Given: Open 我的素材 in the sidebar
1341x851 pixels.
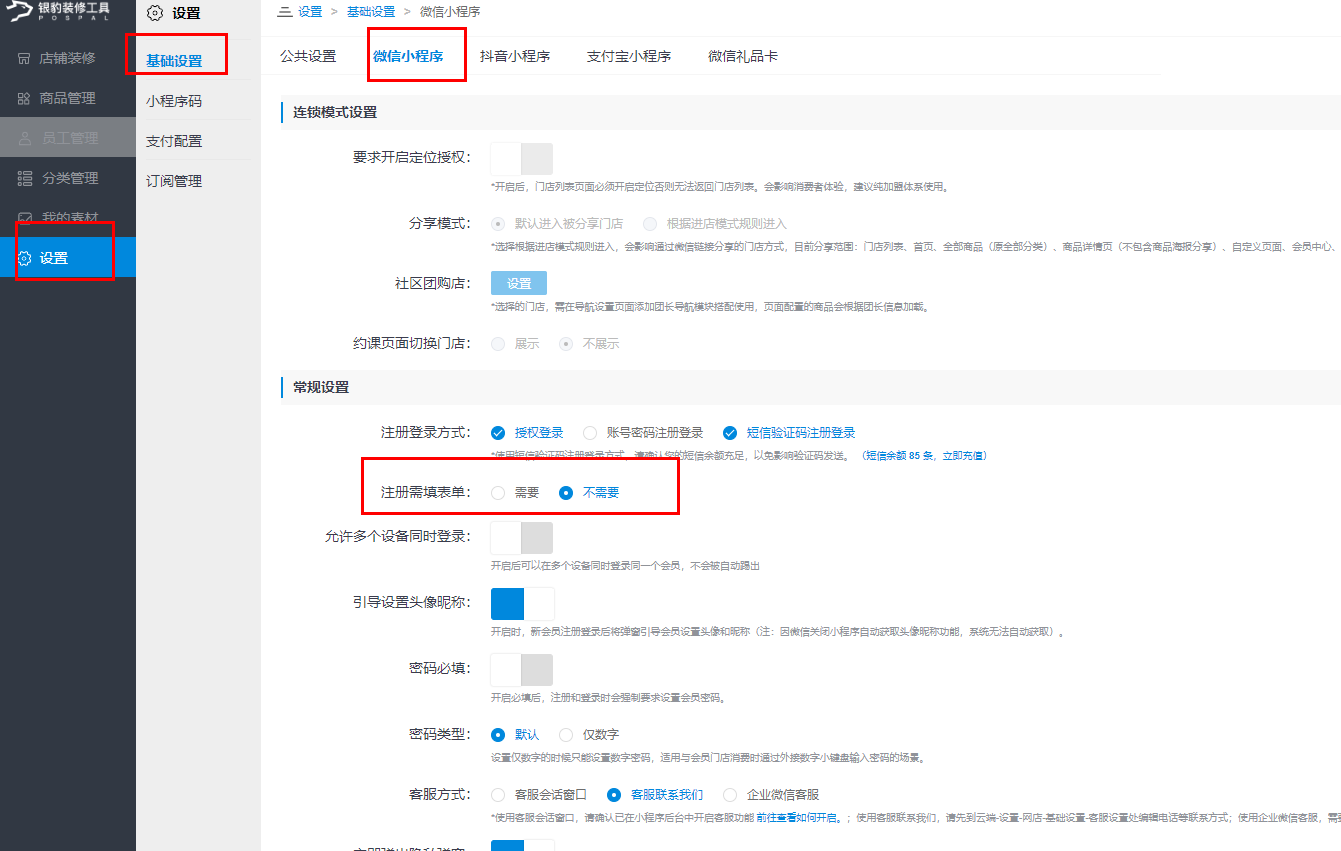Looking at the screenshot, I should (x=66, y=217).
